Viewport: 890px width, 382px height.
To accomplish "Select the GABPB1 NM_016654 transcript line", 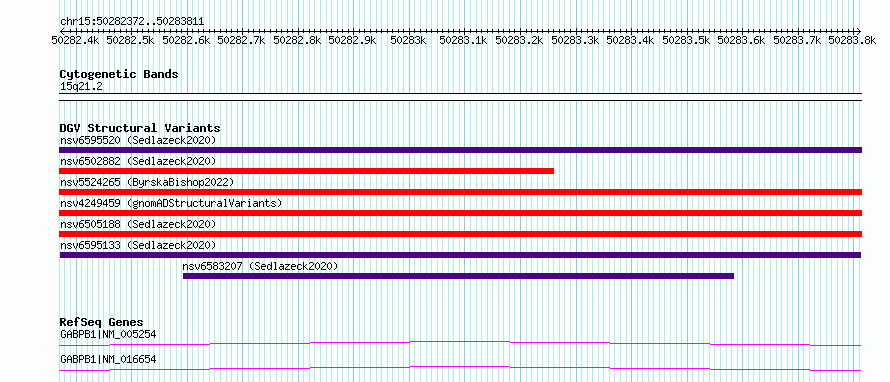I will tap(460, 368).
